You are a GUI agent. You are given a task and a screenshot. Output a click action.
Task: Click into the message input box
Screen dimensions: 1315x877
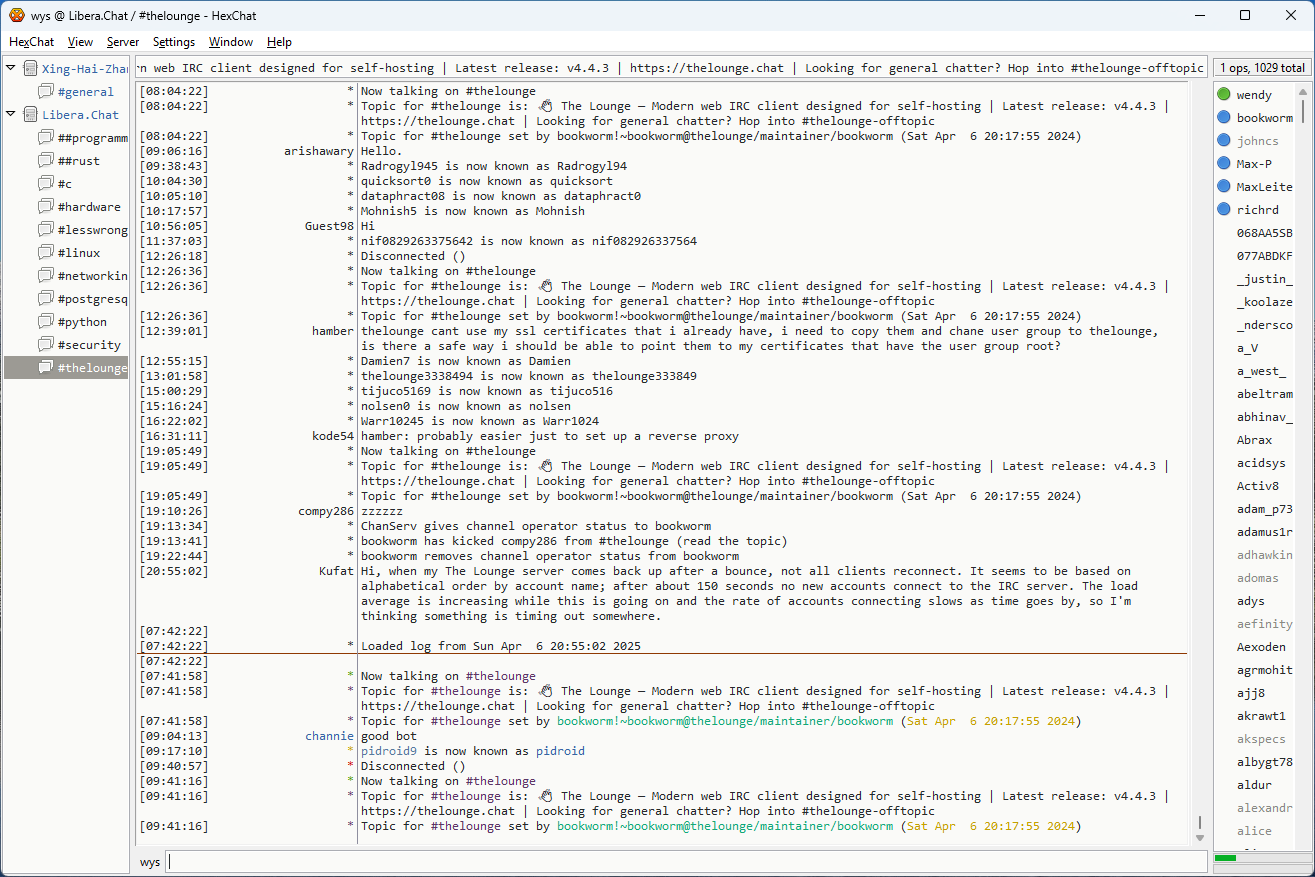point(685,862)
